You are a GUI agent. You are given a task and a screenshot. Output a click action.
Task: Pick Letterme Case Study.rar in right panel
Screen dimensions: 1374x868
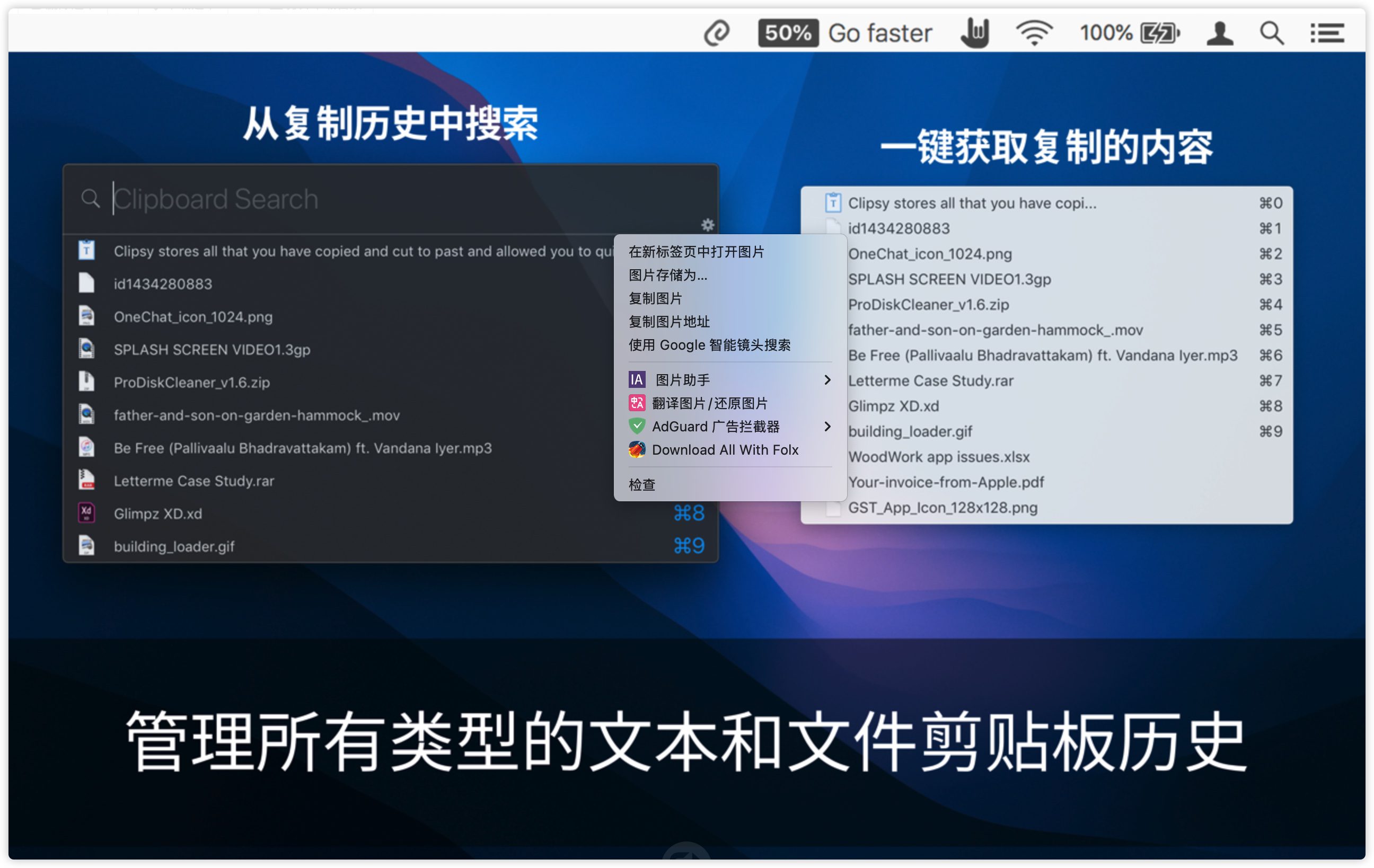coord(931,380)
